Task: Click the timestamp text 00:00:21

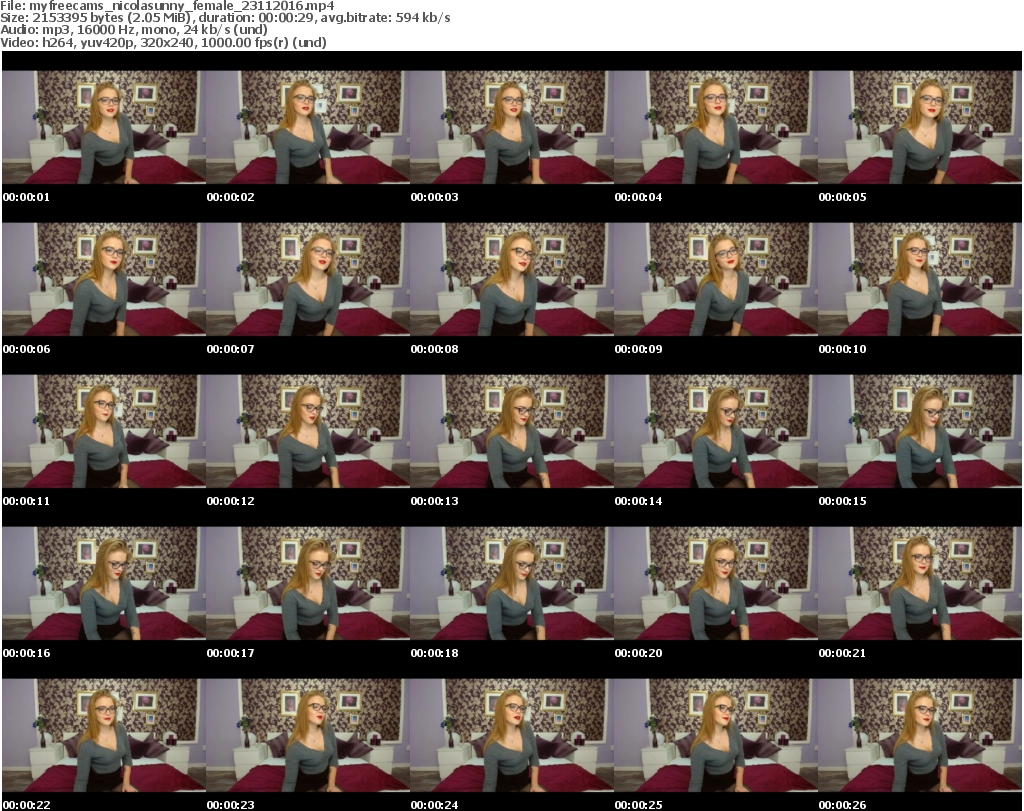Action: (842, 653)
